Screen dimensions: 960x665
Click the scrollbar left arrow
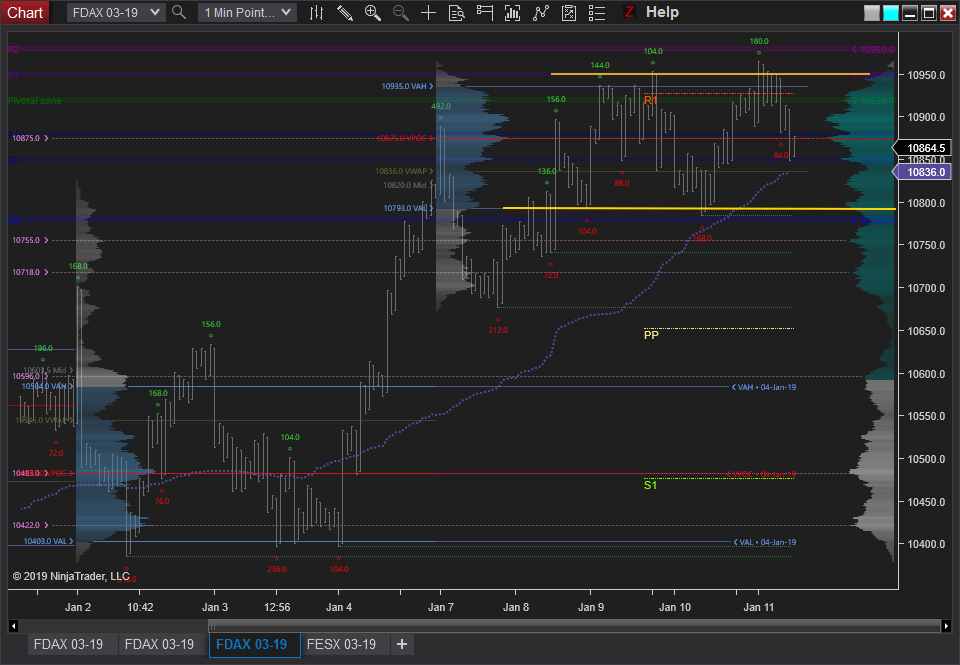click(x=13, y=626)
